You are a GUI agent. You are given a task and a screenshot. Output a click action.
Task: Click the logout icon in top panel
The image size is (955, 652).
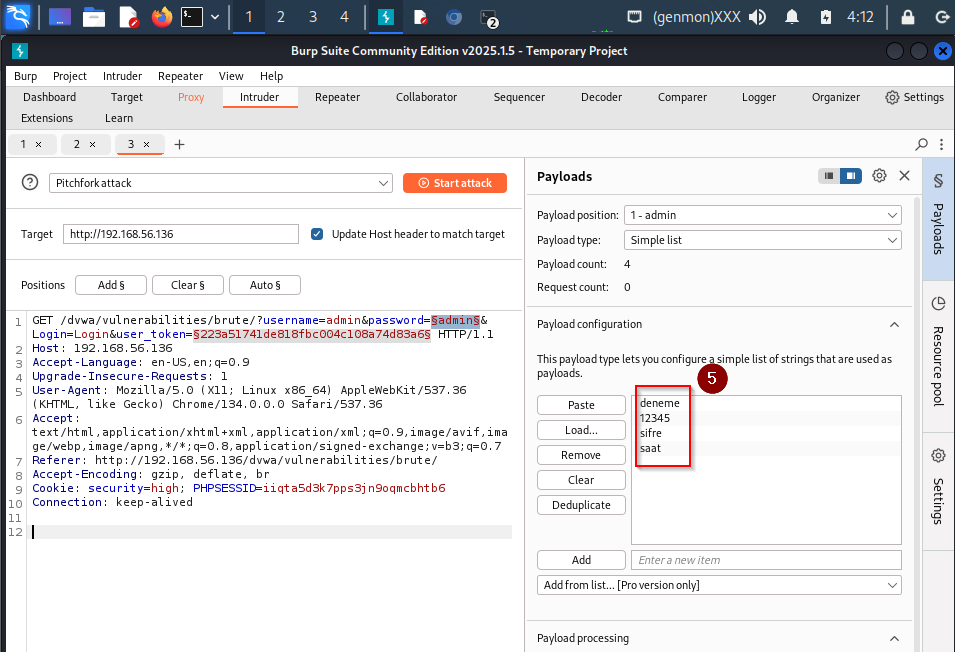pyautogui.click(x=942, y=17)
